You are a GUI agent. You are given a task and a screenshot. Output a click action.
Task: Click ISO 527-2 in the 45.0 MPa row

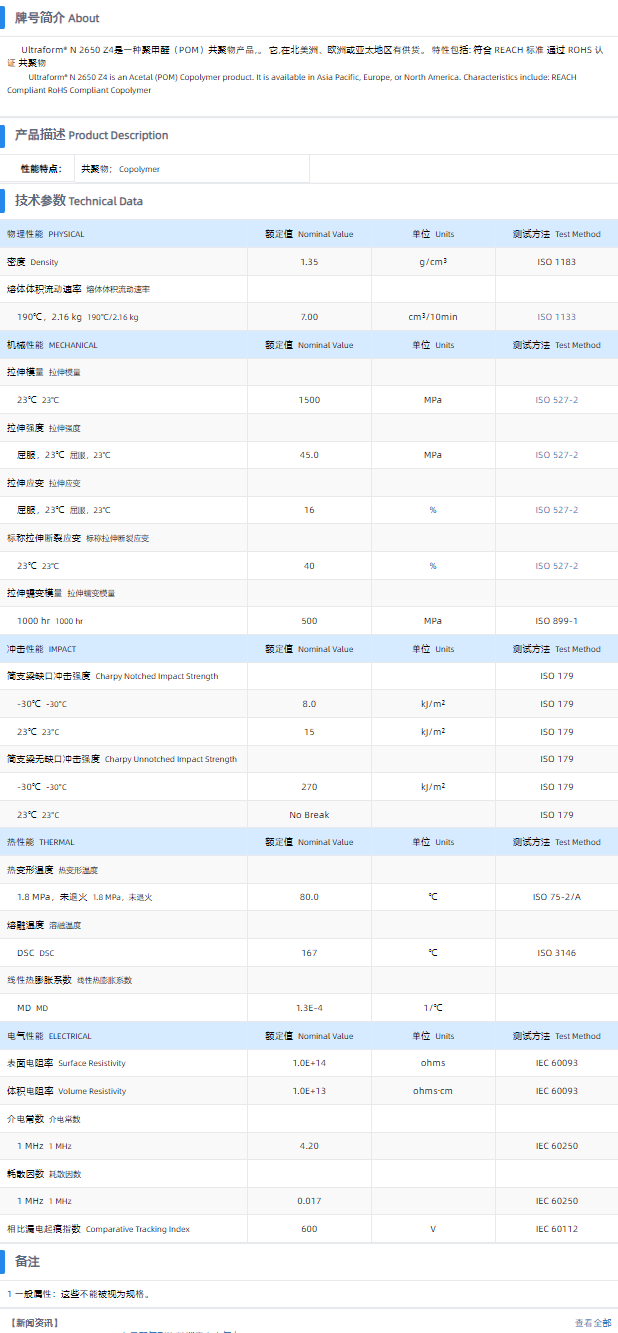556,455
